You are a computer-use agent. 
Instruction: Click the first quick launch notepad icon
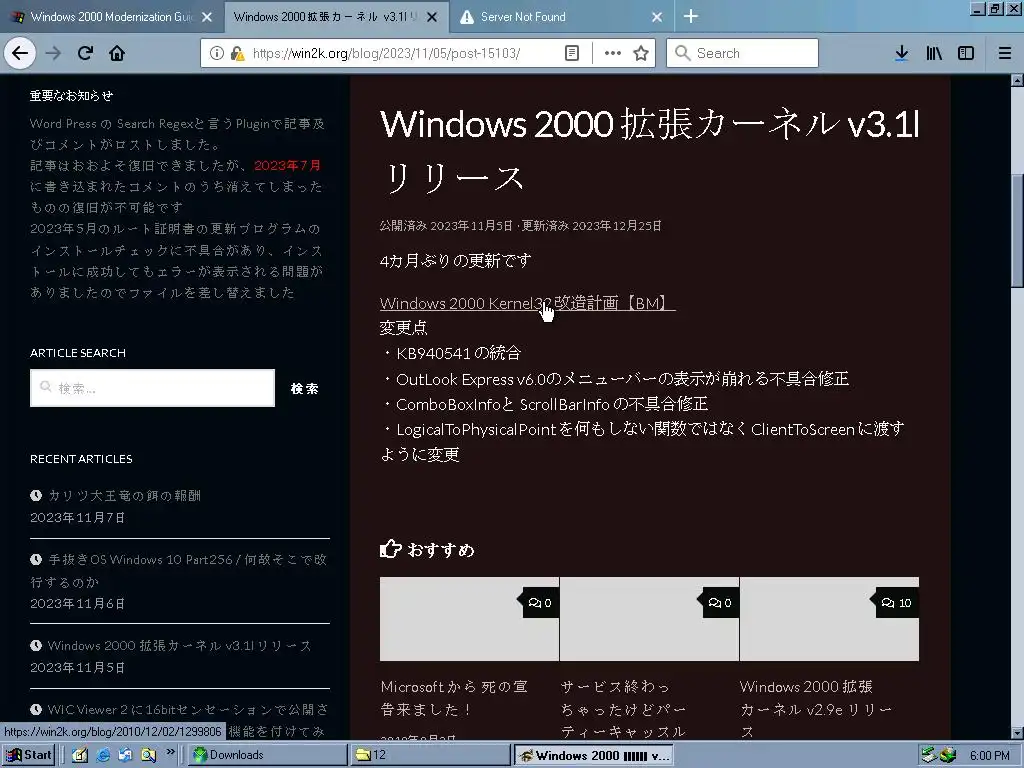pyautogui.click(x=80, y=755)
